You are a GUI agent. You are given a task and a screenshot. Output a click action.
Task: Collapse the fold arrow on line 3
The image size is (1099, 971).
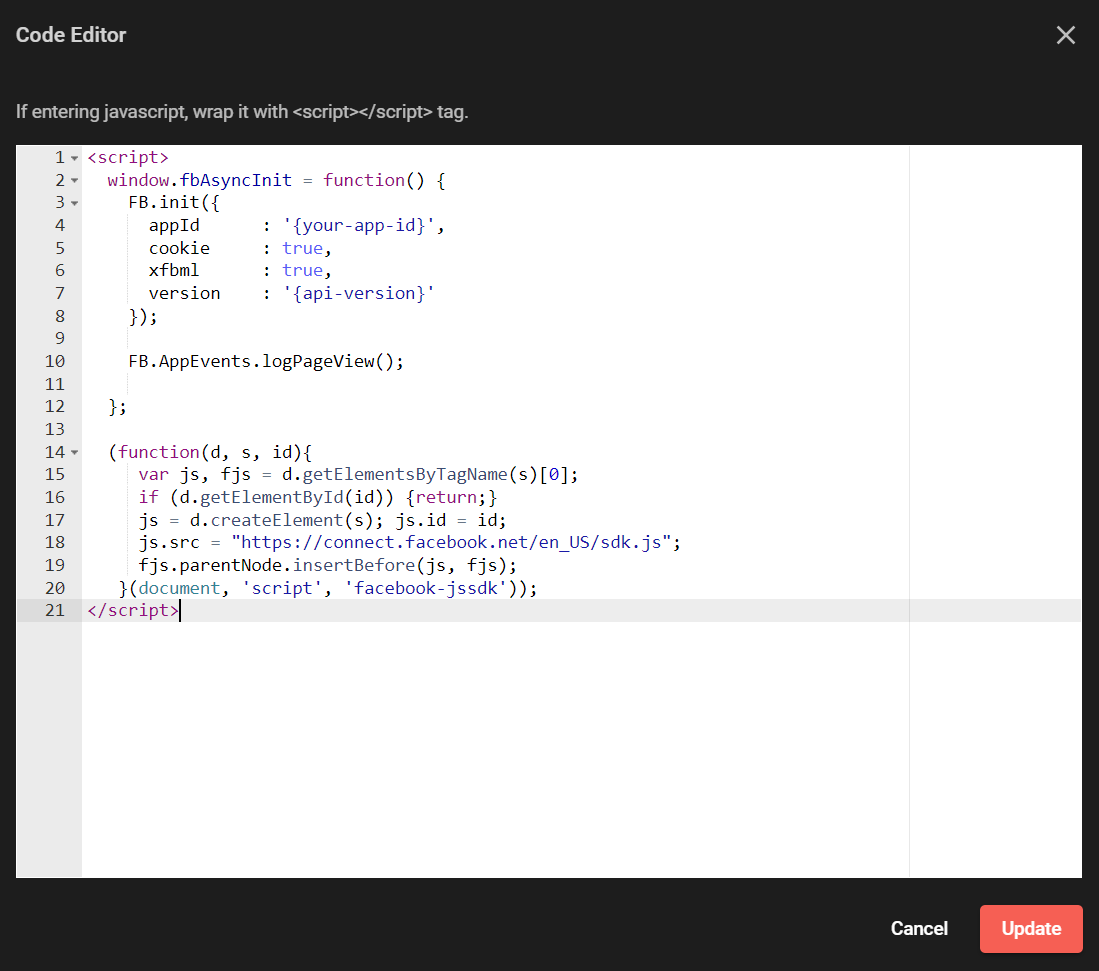pos(74,203)
